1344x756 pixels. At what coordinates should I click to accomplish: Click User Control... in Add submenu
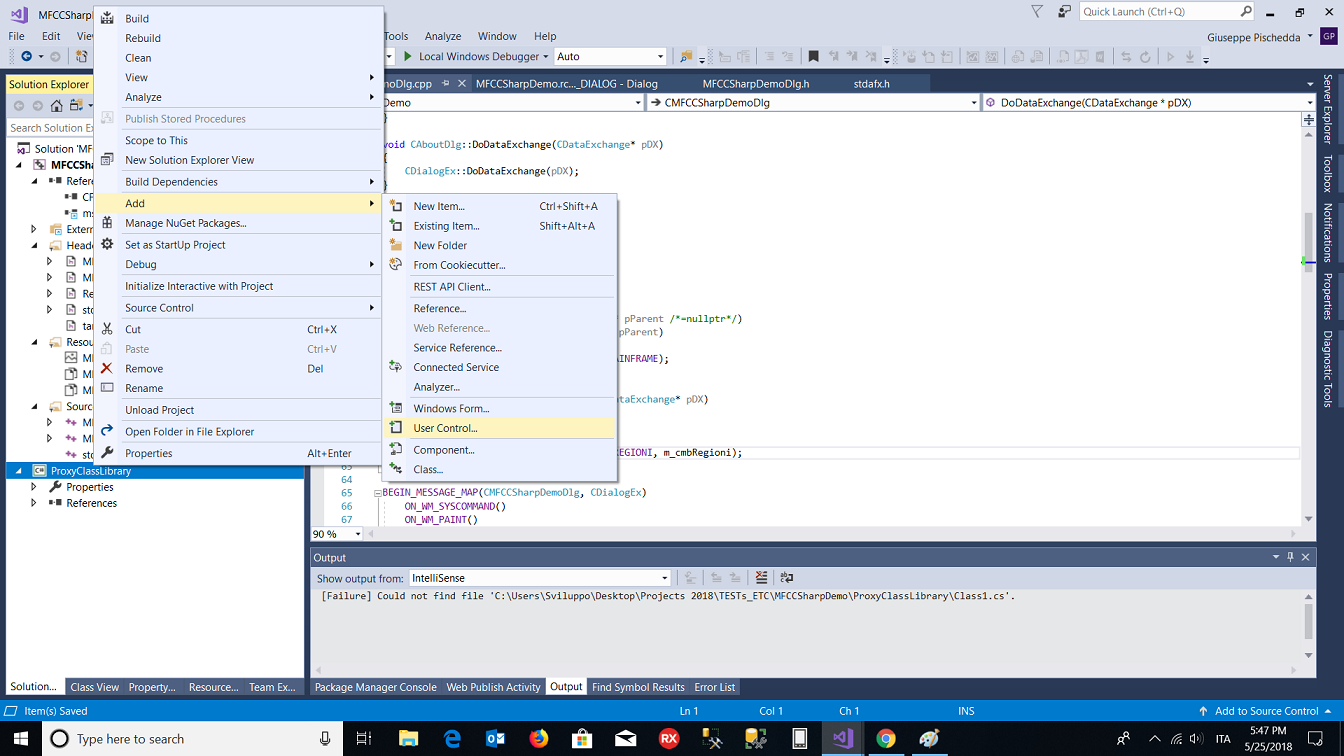pyautogui.click(x=500, y=428)
